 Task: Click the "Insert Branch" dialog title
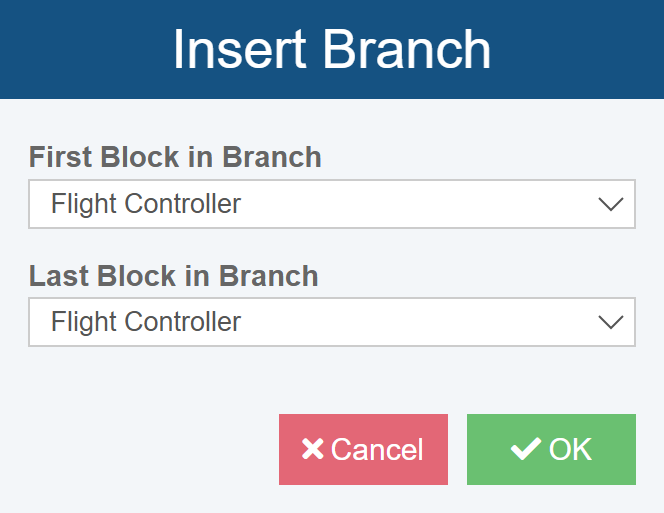[331, 49]
